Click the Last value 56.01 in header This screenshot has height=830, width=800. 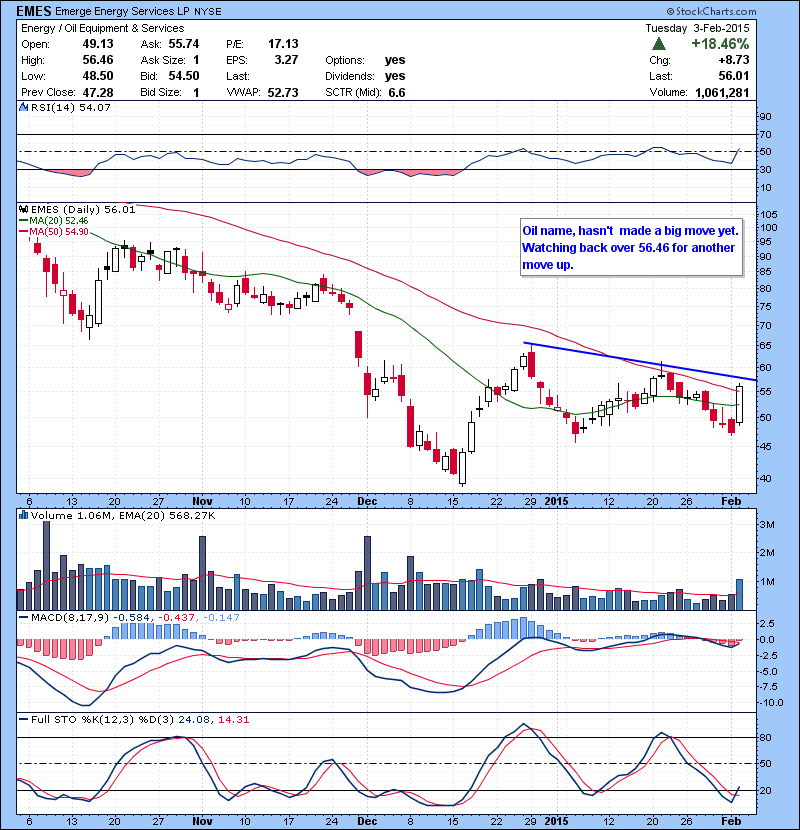click(734, 76)
